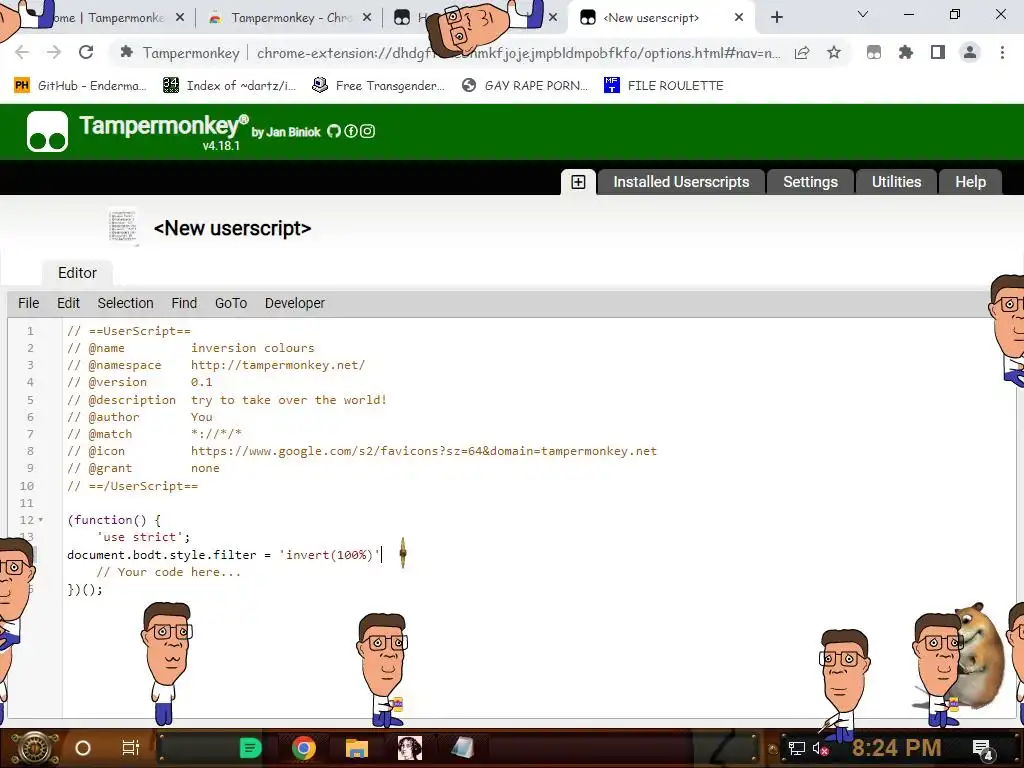The height and width of the screenshot is (768, 1024).
Task: Reload the page
Action: [x=86, y=52]
